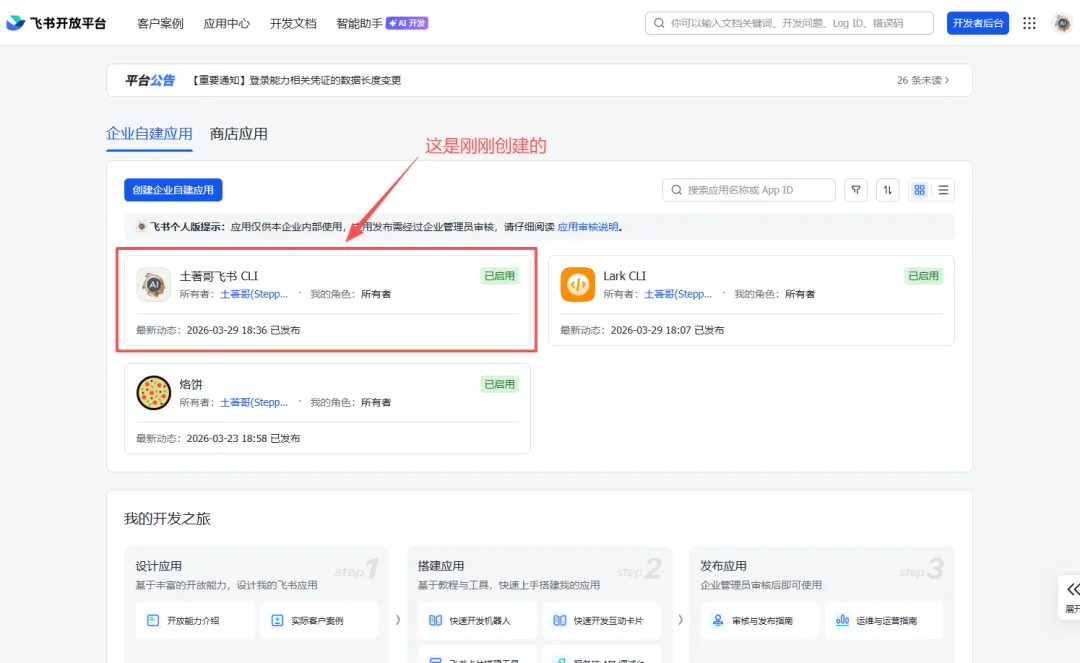Open 应用中心 menu

(227, 23)
